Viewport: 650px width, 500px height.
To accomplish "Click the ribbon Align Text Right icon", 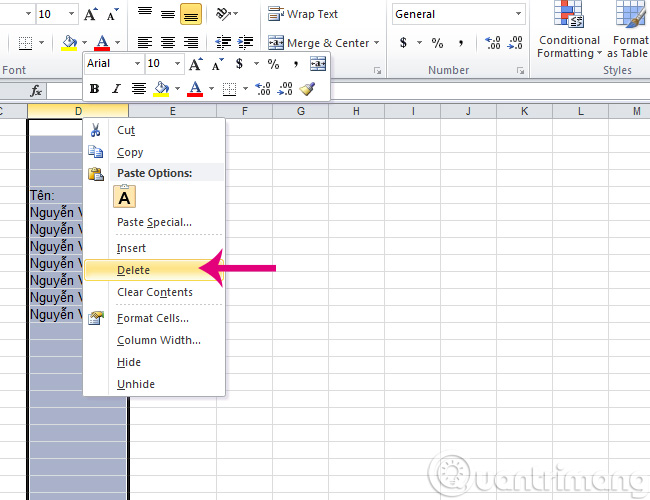I will (191, 42).
